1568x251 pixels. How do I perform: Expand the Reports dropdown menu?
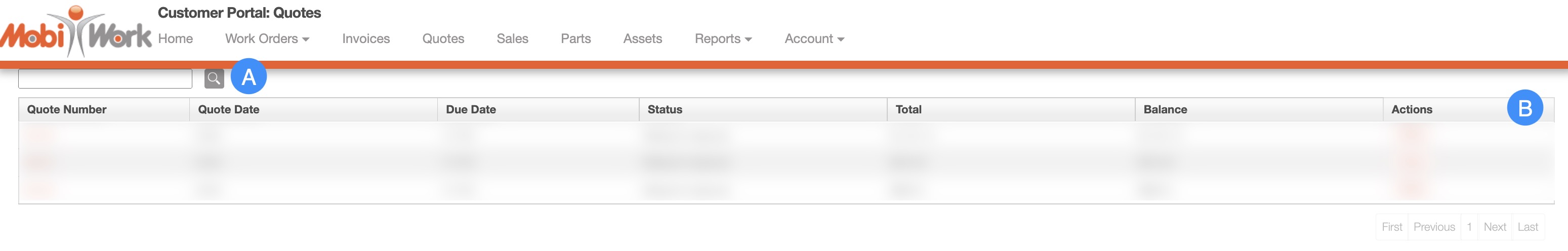[723, 38]
